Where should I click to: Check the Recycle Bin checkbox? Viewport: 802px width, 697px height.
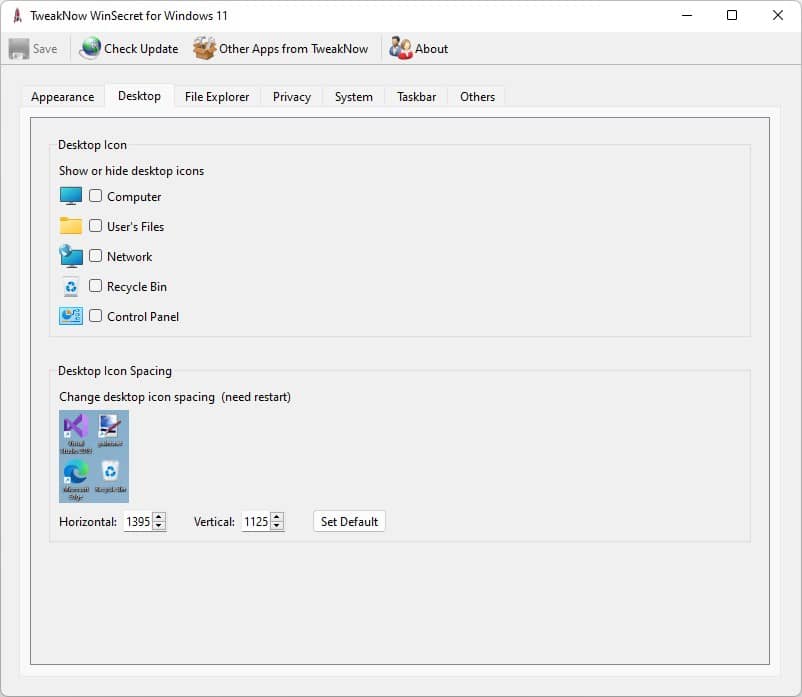[x=95, y=285]
